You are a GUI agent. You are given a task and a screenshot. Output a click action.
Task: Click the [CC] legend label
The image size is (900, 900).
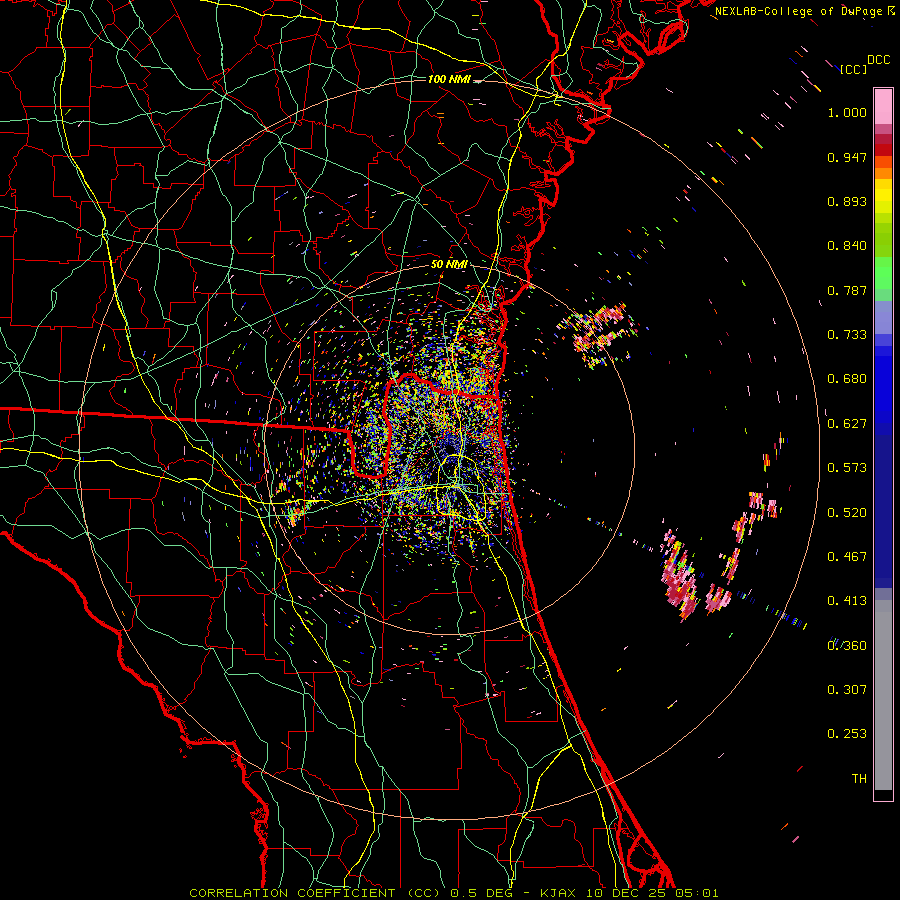(854, 69)
